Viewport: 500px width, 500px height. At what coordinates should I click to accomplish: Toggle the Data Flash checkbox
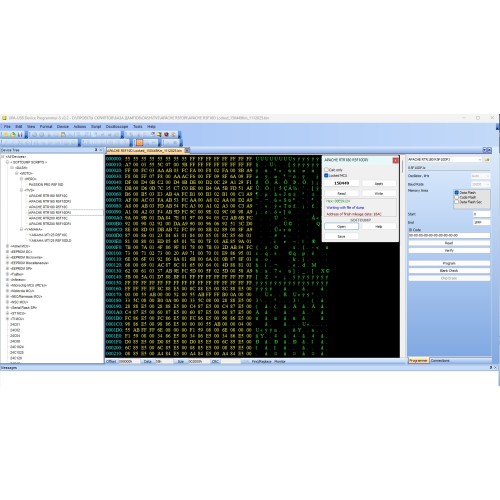[457, 193]
